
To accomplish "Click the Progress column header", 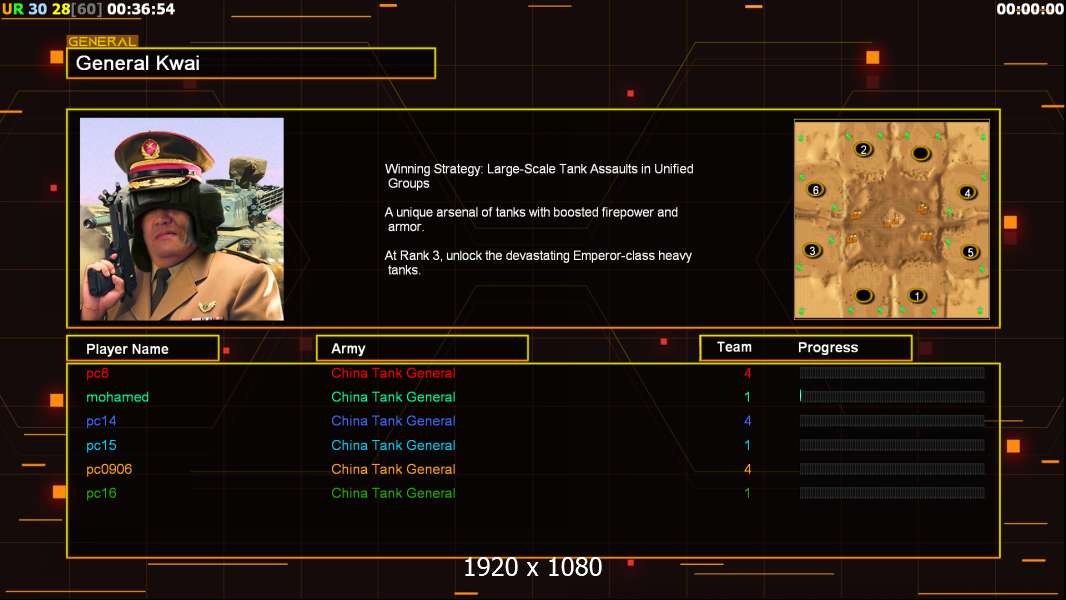I will [827, 347].
